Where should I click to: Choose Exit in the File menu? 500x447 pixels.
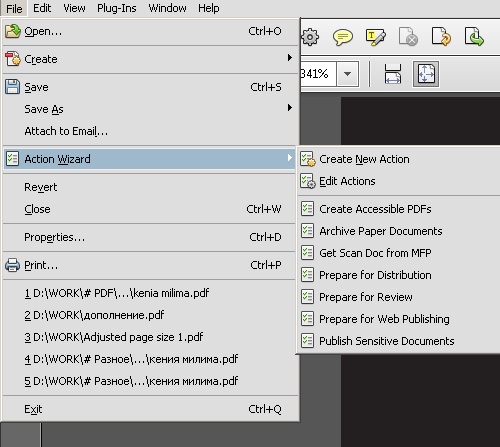point(149,409)
